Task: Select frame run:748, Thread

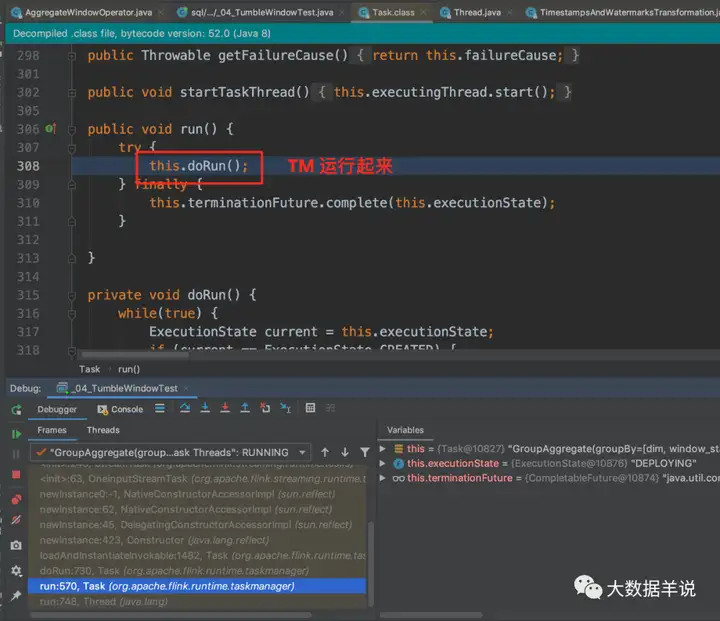Action: click(197, 601)
